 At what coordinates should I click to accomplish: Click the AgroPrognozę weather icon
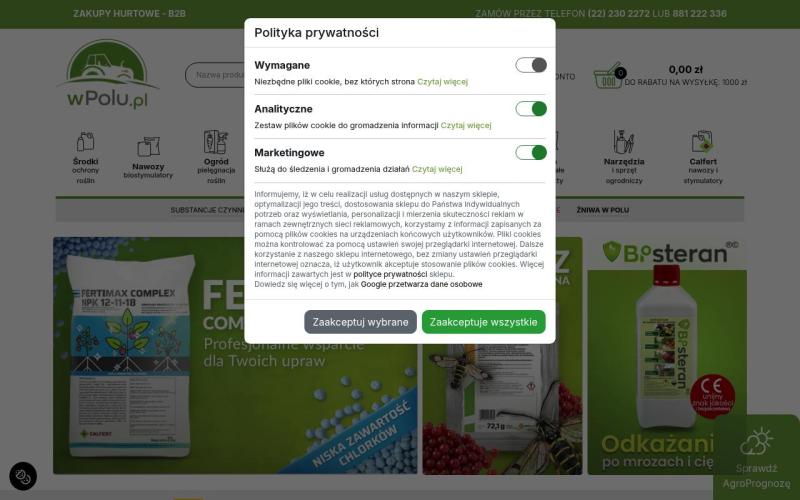[756, 442]
